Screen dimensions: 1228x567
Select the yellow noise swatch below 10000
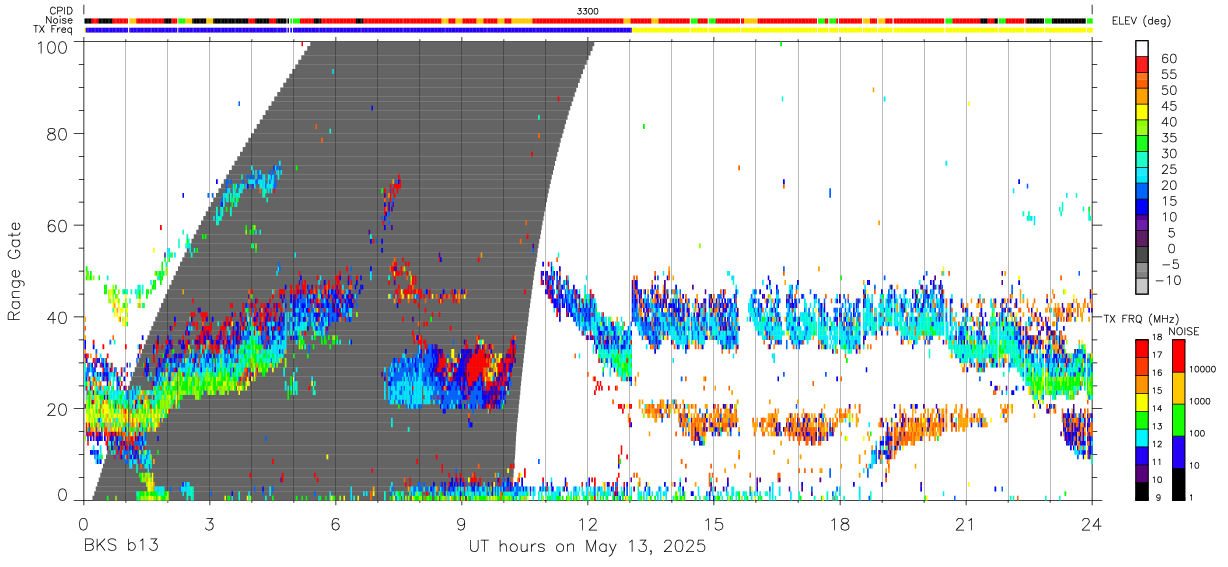[x=1178, y=387]
